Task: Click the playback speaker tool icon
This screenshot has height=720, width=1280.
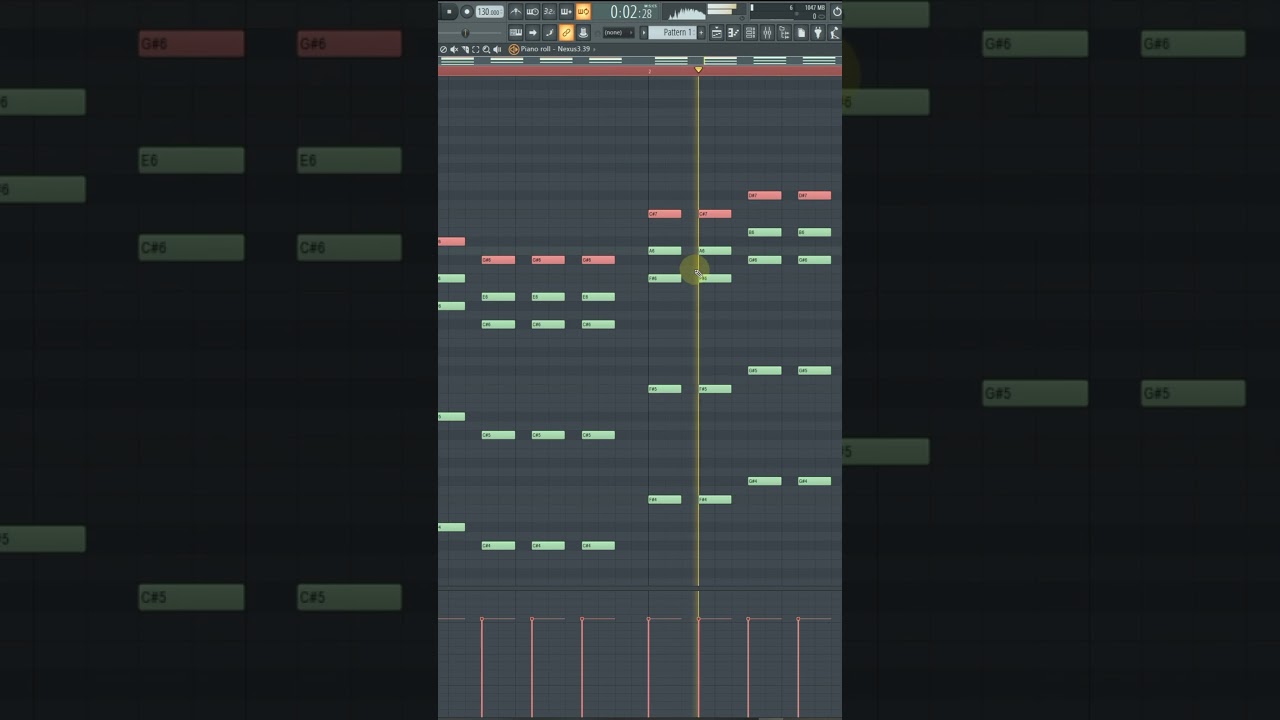Action: (x=497, y=49)
